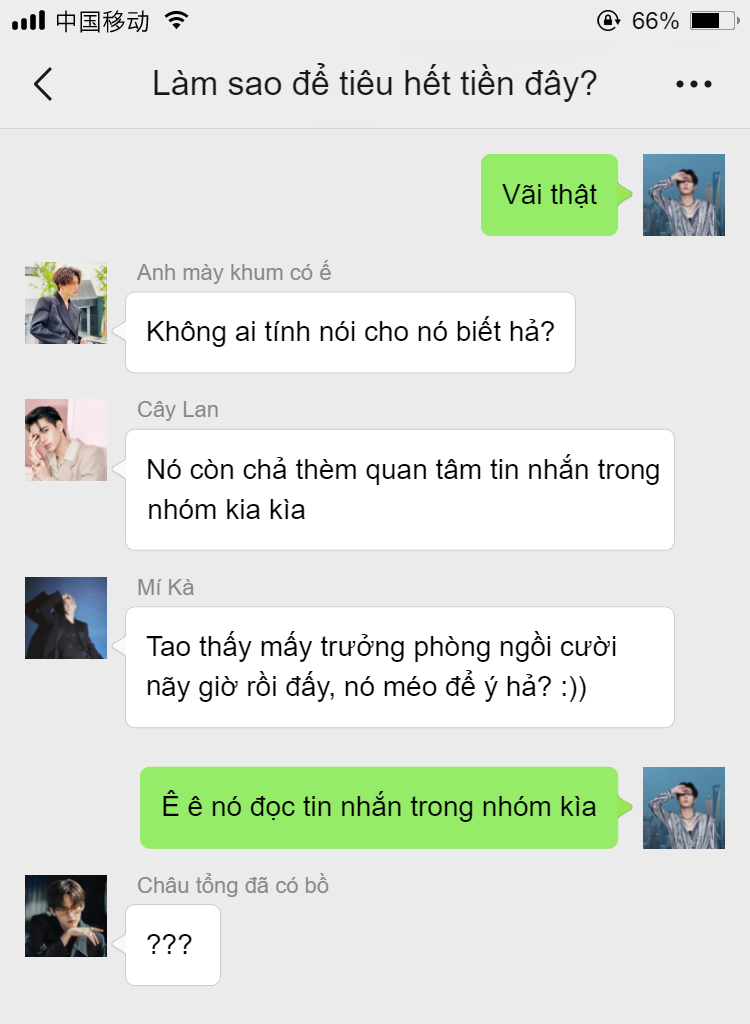Tap chat title Làm sao để tiêu hết tiền đây?
750x1024 pixels.
tap(374, 84)
